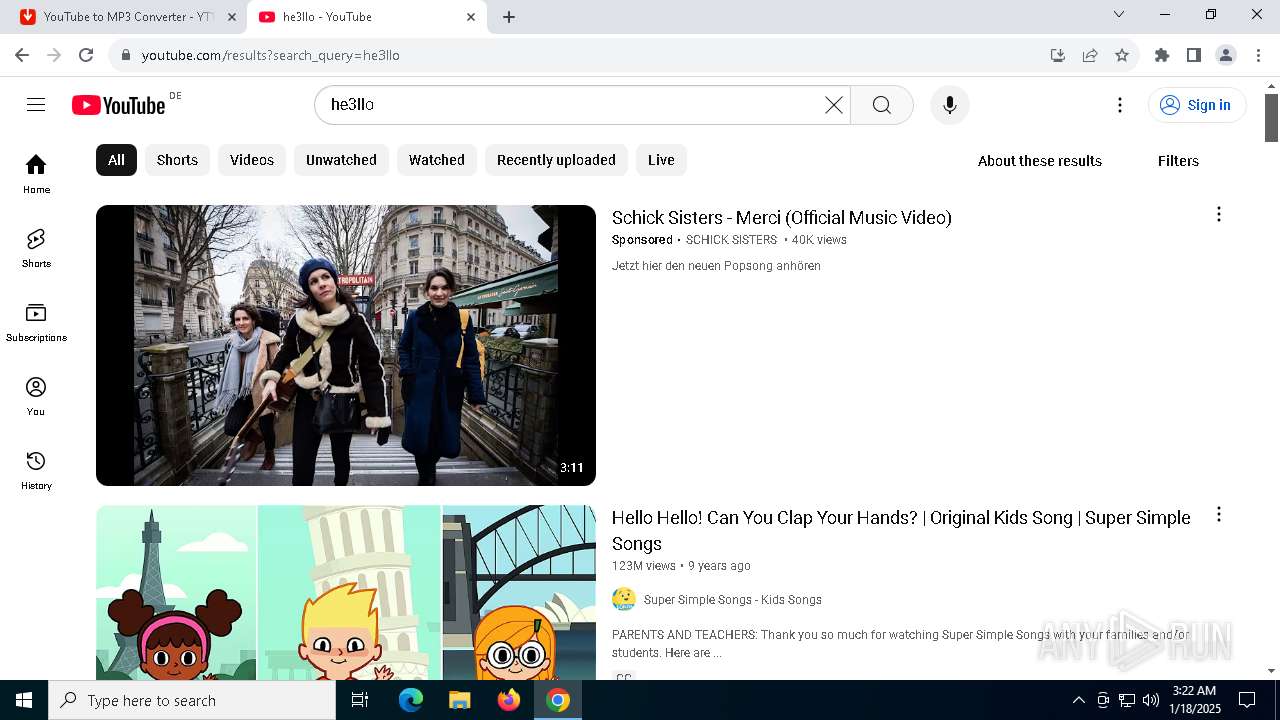Select the Unwatched filter chip
This screenshot has width=1280, height=720.
coord(341,160)
